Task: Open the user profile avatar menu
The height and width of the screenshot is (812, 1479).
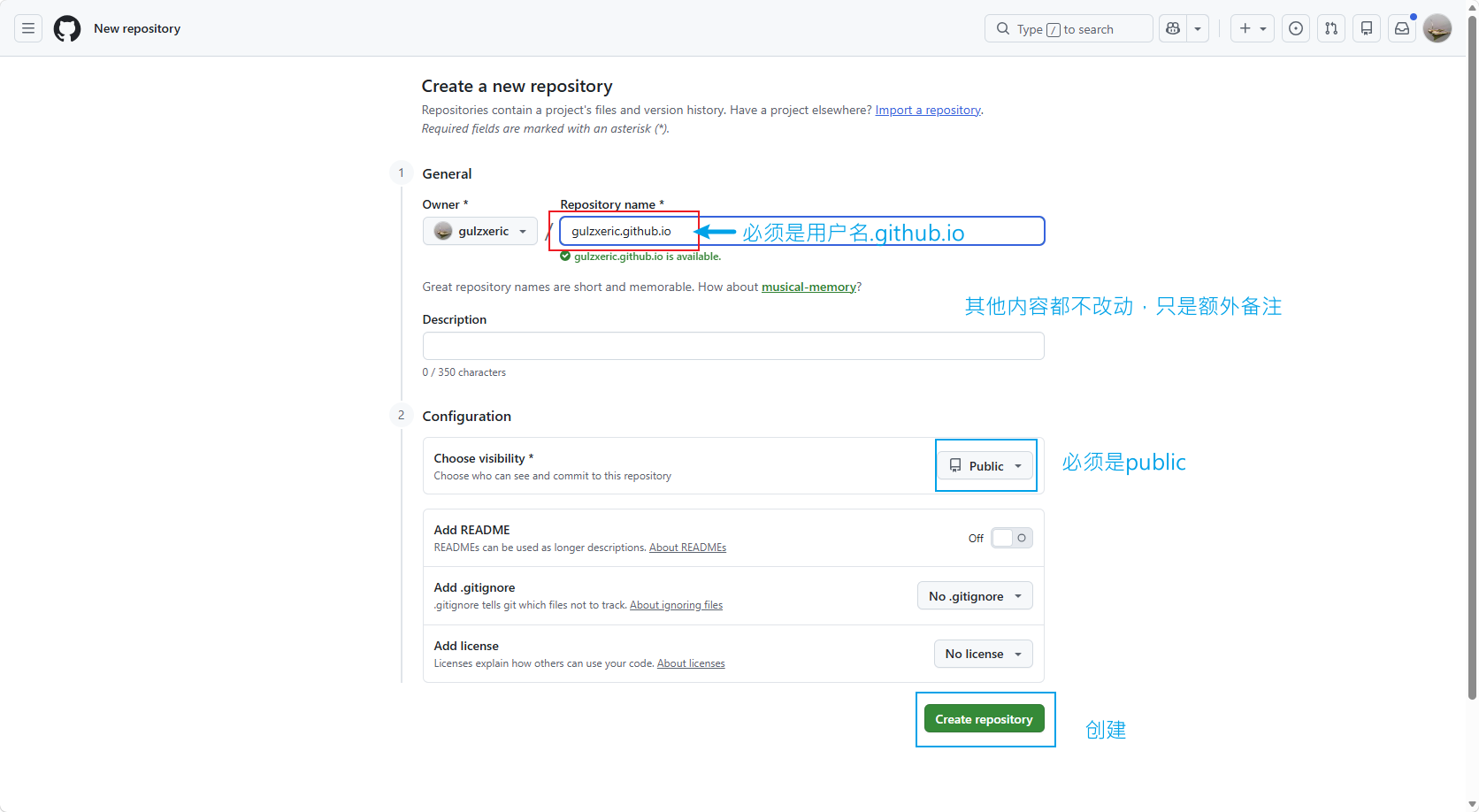Action: pos(1437,28)
